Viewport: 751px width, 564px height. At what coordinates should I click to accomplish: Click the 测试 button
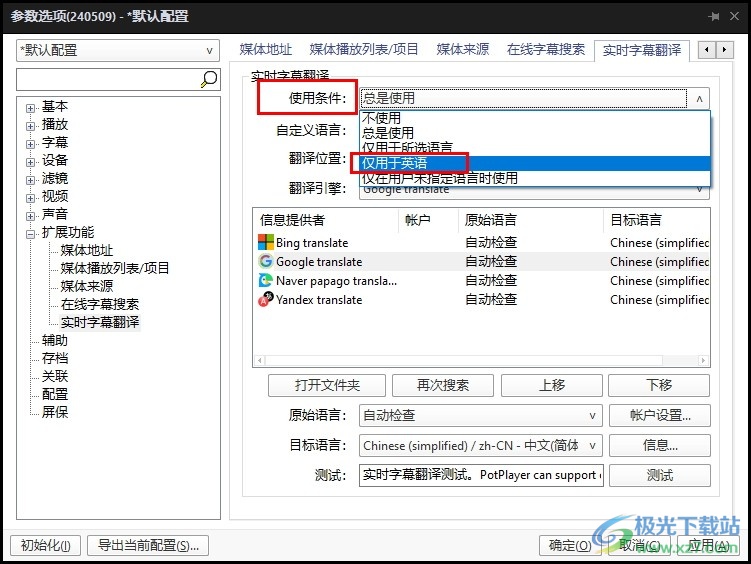[x=660, y=475]
